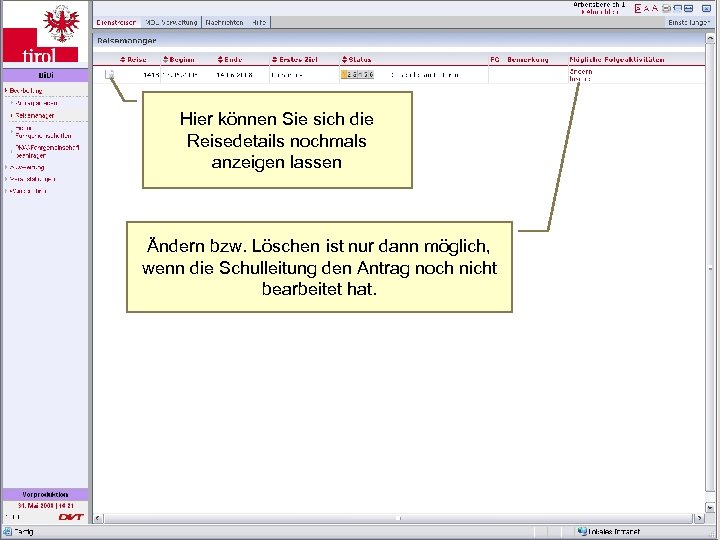Sort table by Status column

pyautogui.click(x=356, y=60)
